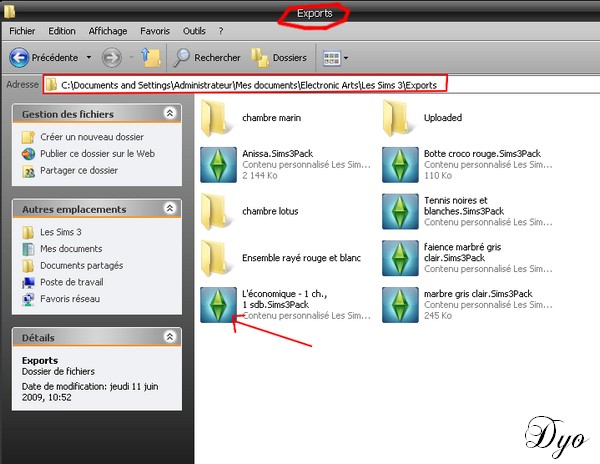
Task: Go to Les Sims 3 location link
Action: tap(61, 232)
